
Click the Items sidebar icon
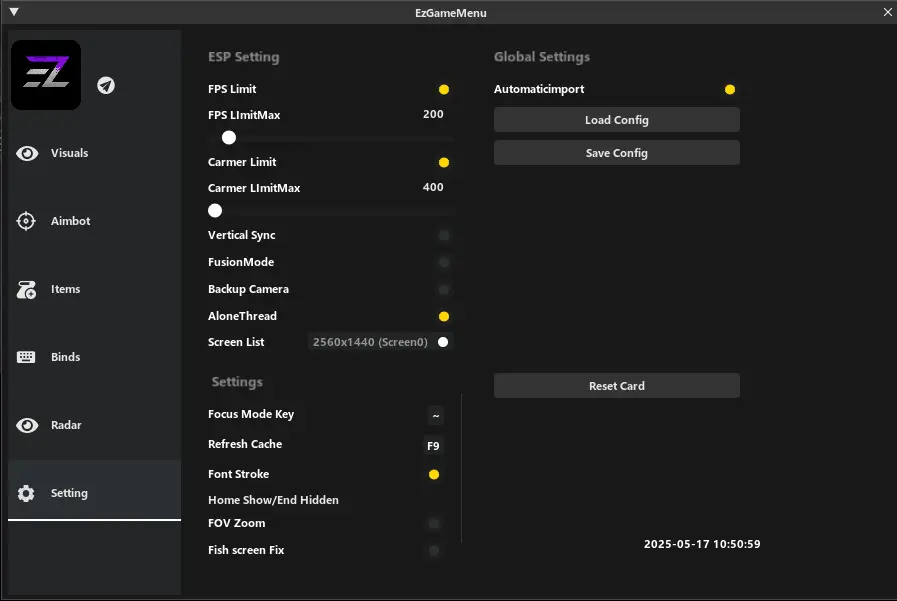tap(27, 290)
